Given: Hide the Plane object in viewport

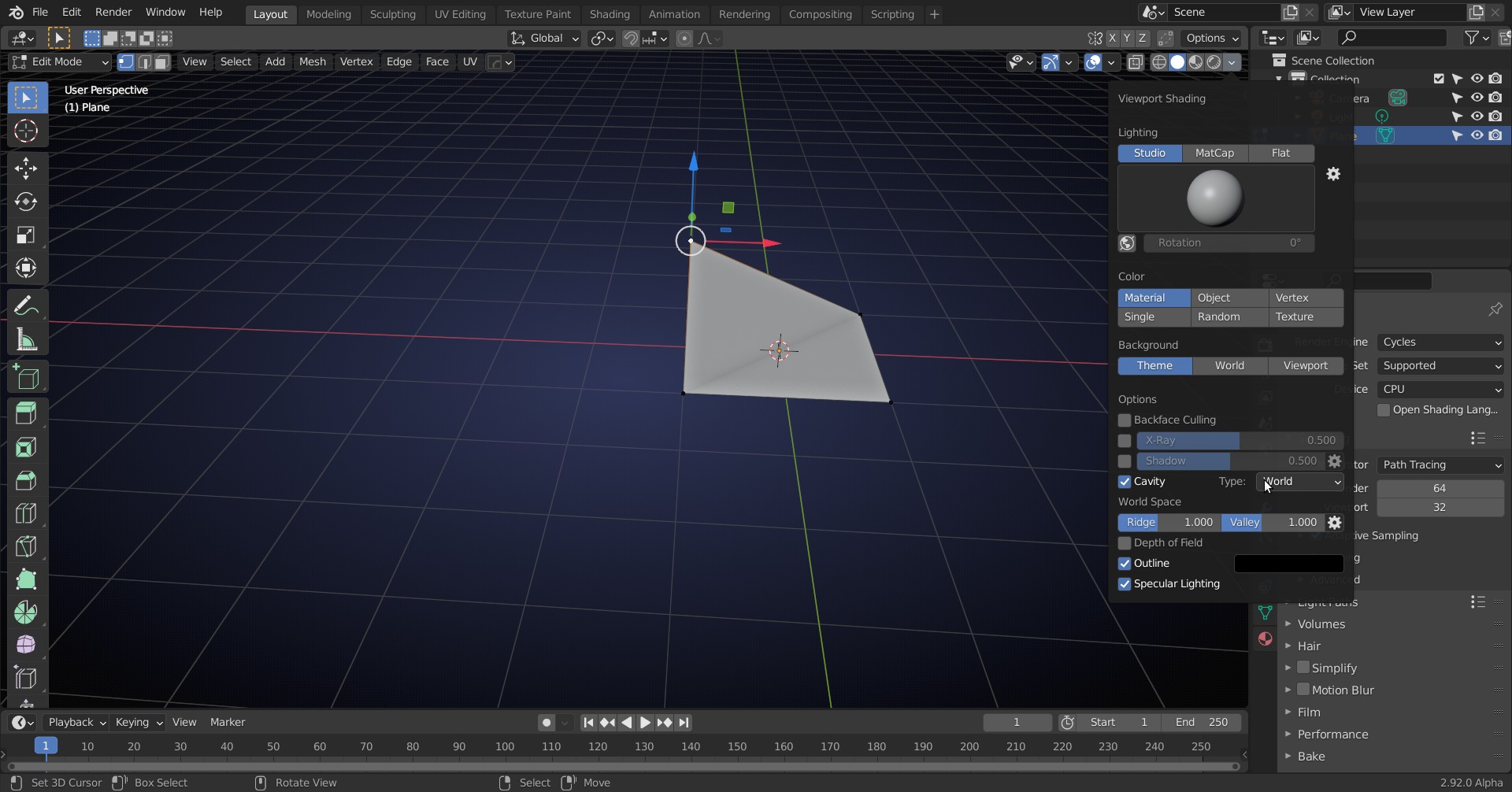Looking at the screenshot, I should pos(1477,135).
